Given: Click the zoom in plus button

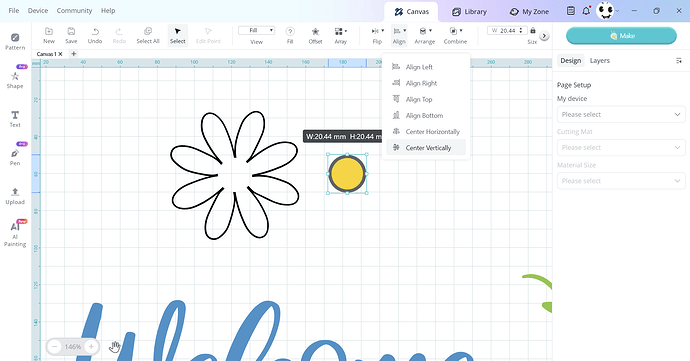Looking at the screenshot, I should click(91, 346).
